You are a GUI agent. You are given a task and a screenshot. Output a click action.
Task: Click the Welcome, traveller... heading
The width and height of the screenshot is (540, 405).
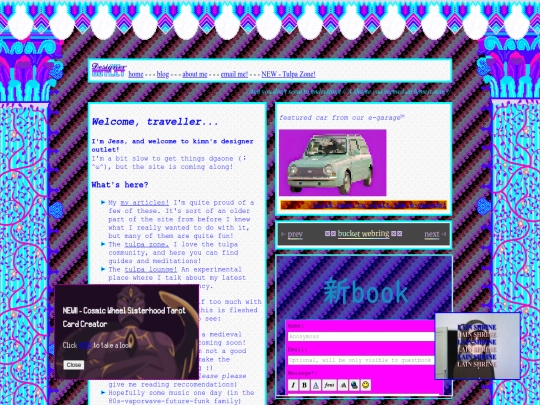pos(155,122)
